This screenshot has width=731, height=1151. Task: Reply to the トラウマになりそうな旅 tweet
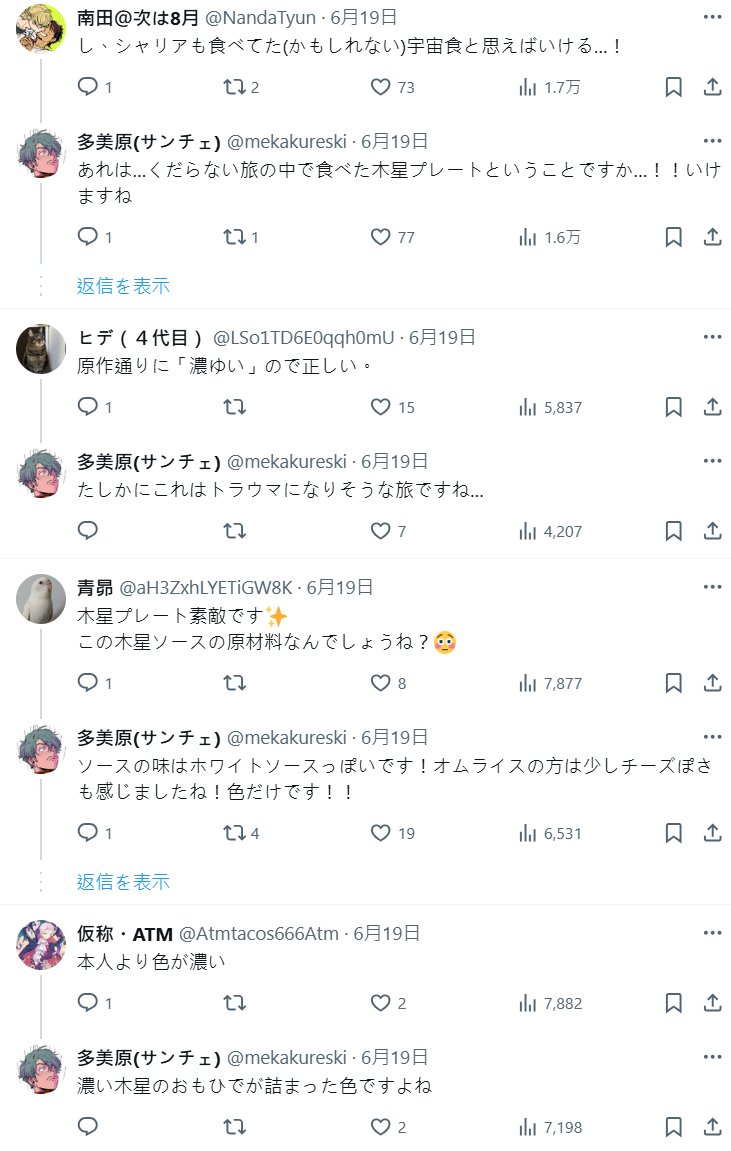pos(88,531)
